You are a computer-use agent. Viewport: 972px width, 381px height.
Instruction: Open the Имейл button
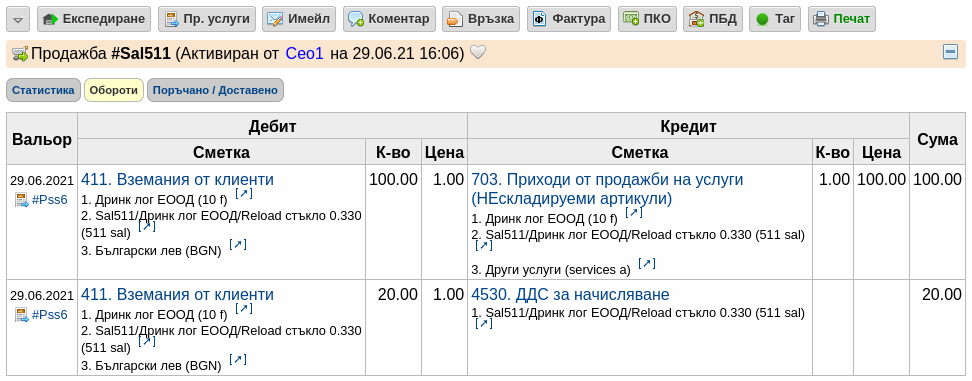[x=299, y=19]
